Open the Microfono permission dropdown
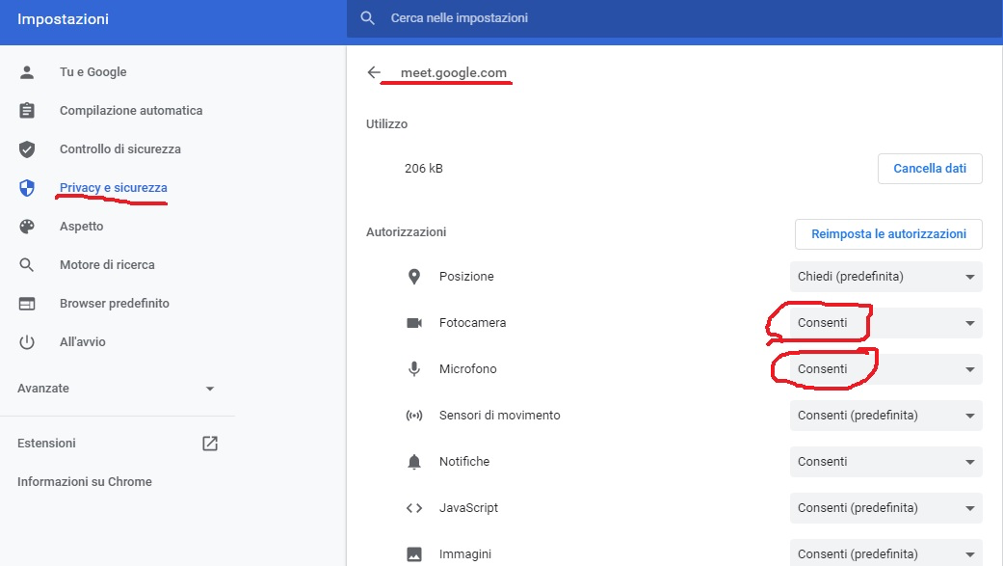Viewport: 1004px width, 566px height. 886,369
